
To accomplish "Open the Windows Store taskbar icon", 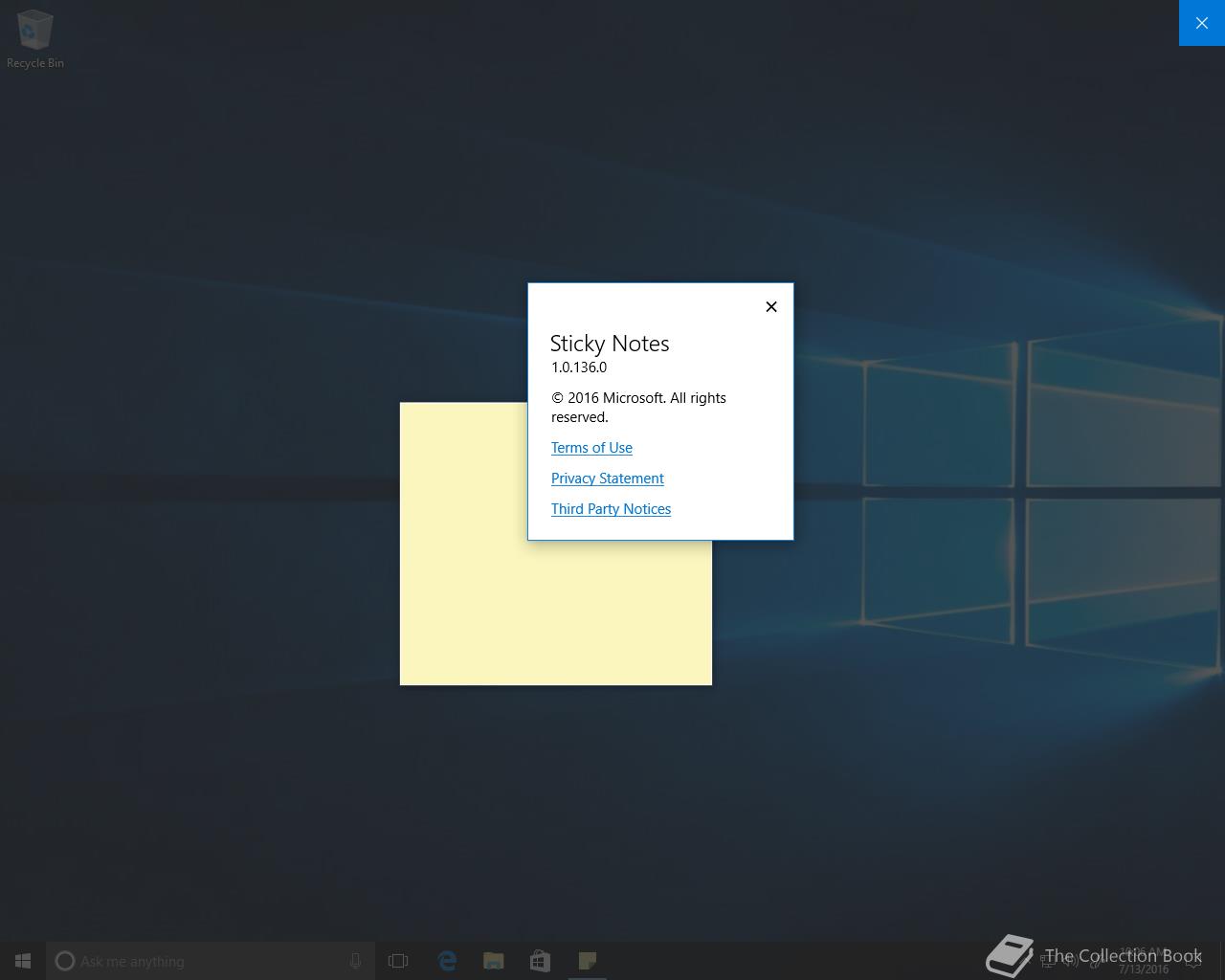I will pyautogui.click(x=540, y=961).
